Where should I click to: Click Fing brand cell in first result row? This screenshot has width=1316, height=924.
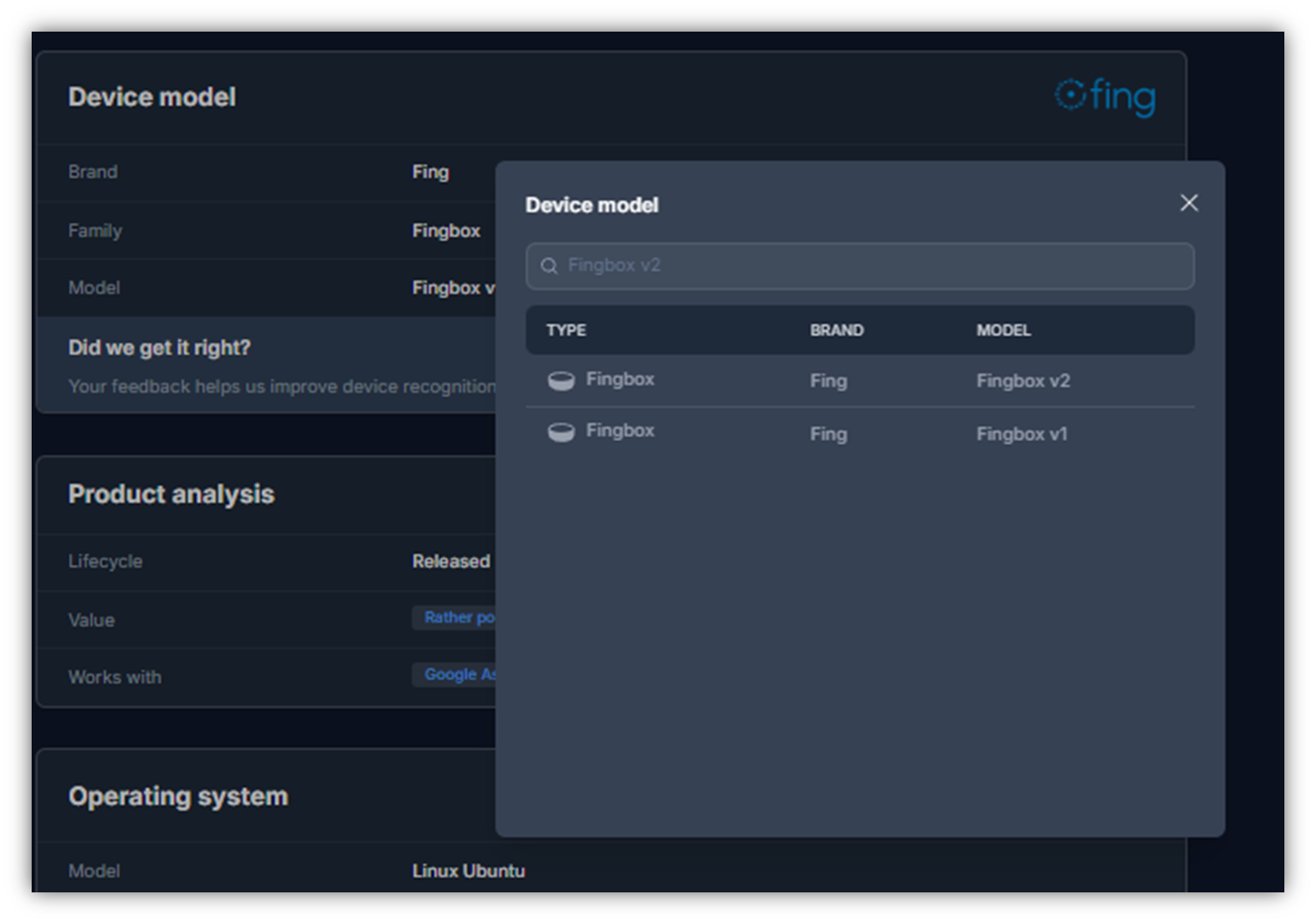[828, 381]
